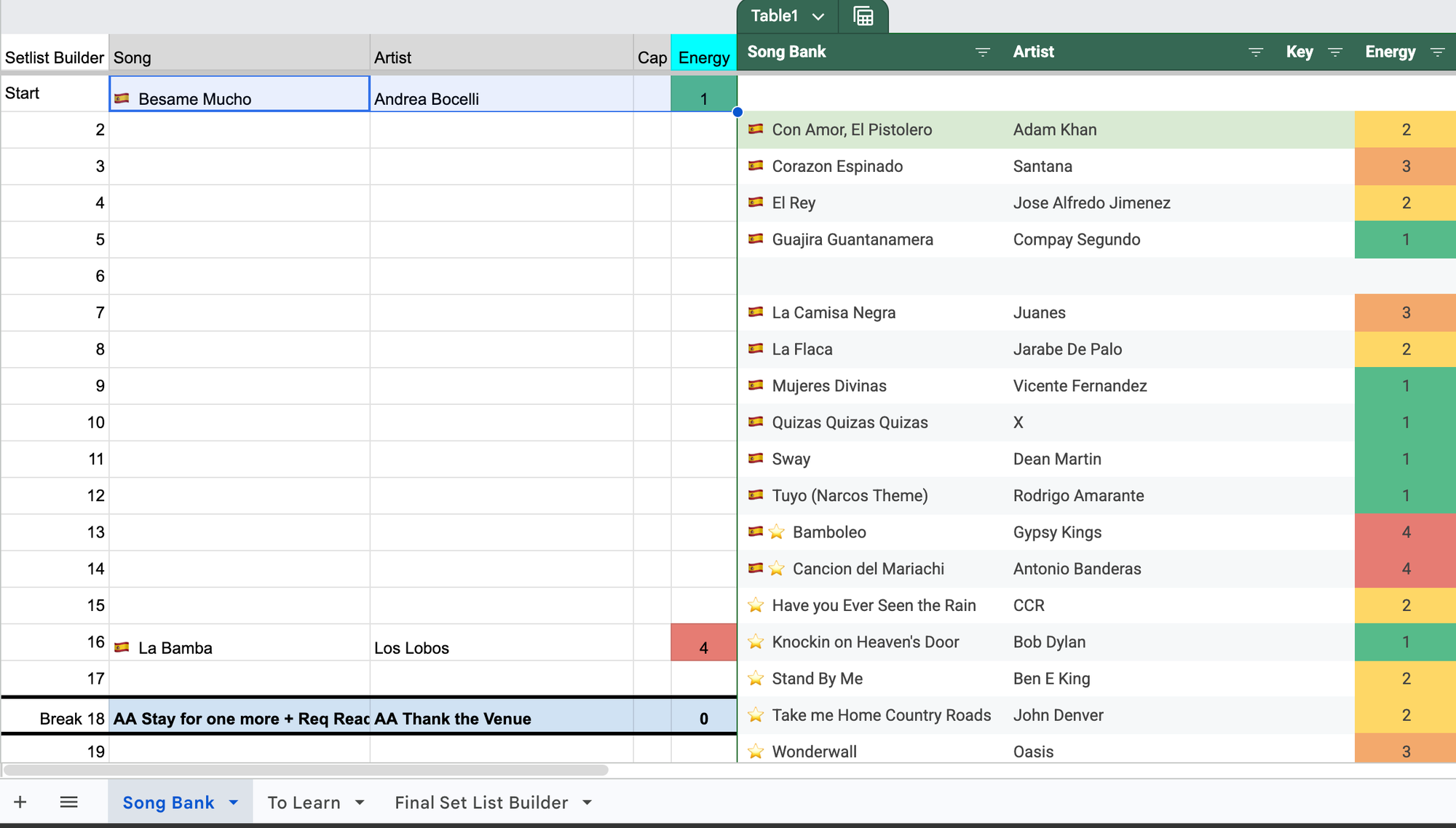Open the all sheets list icon

point(69,802)
